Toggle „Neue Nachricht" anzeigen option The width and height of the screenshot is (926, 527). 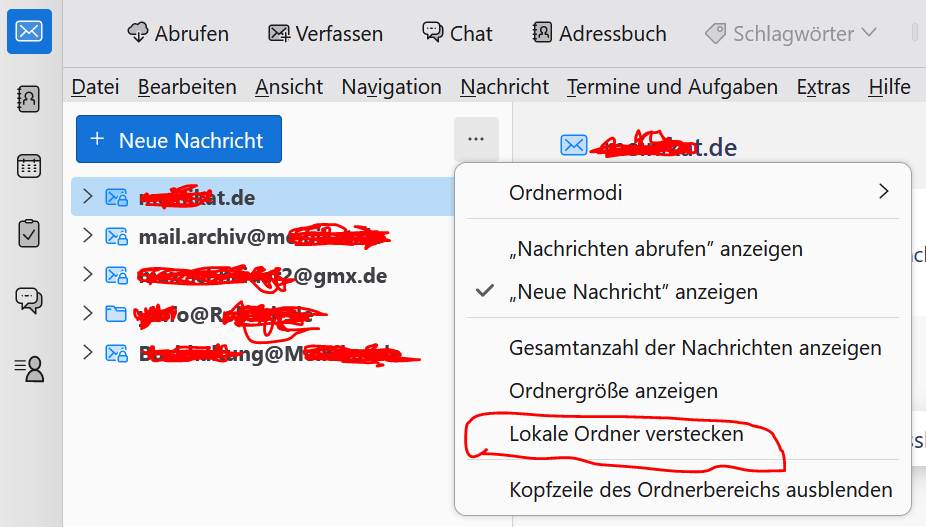[x=633, y=292]
